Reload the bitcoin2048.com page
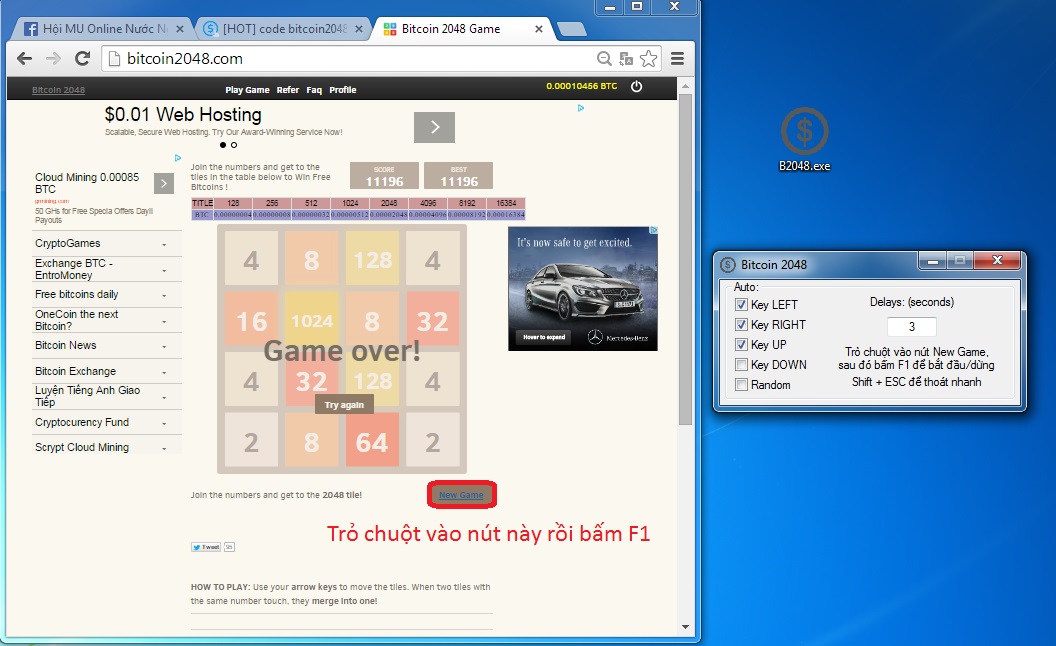1056x646 pixels. click(x=82, y=59)
